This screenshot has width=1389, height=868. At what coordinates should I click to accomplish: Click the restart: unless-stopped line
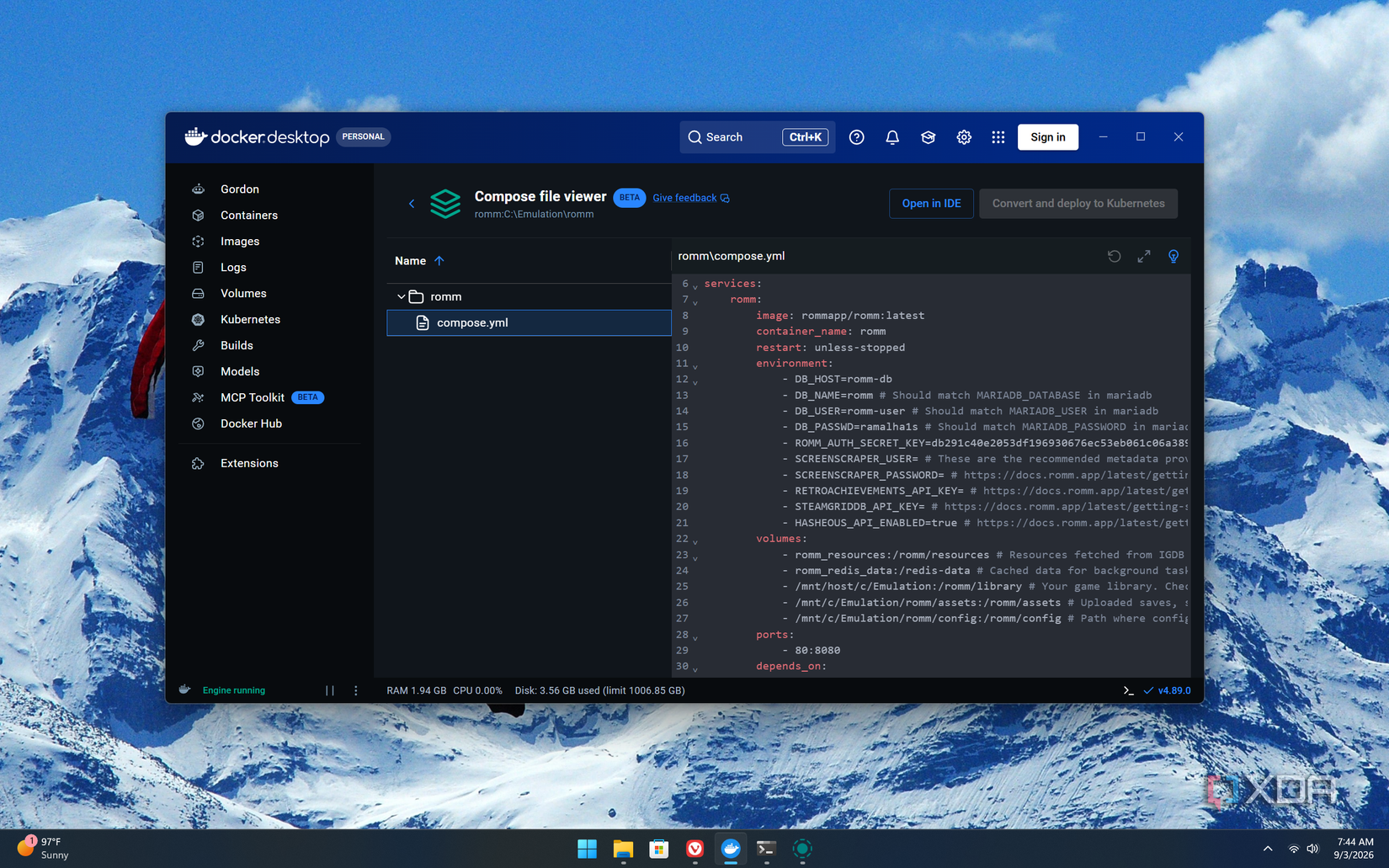pyautogui.click(x=830, y=348)
